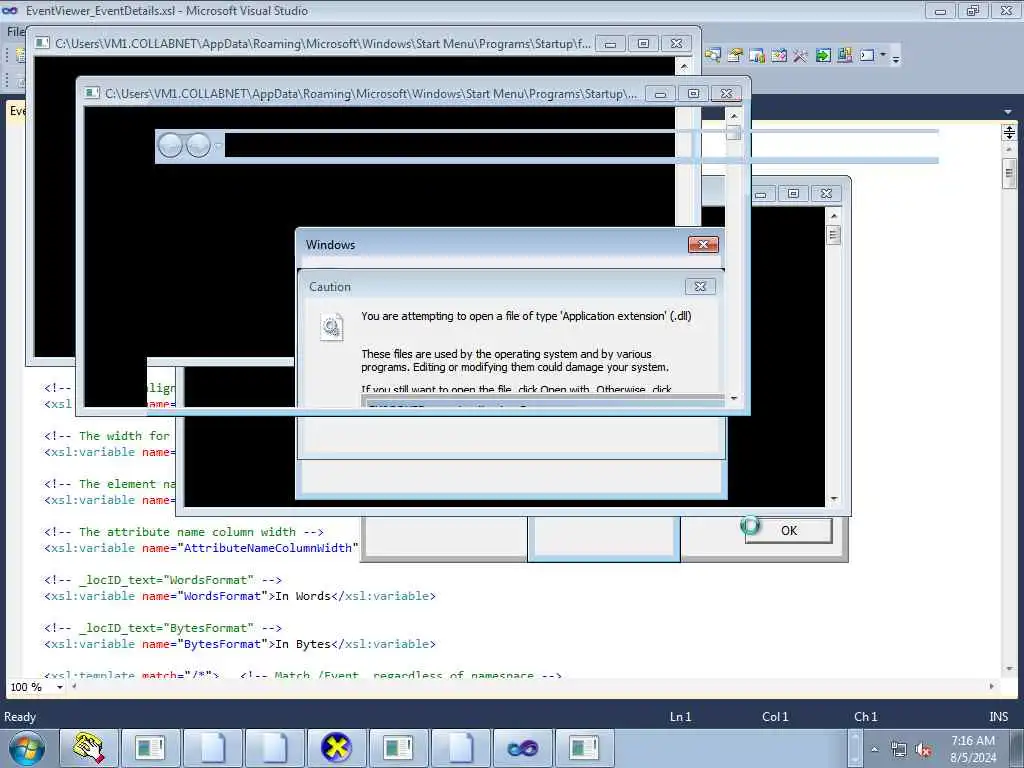This screenshot has width=1024, height=768.
Task: Click the 'The attribute name column width' comment
Action: pos(184,532)
